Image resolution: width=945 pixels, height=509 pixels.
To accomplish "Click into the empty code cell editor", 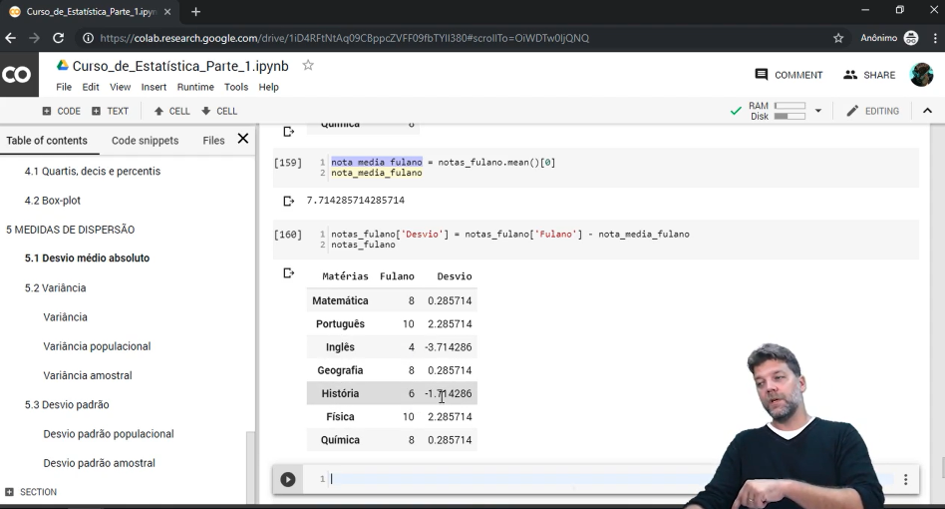I will [x=611, y=479].
